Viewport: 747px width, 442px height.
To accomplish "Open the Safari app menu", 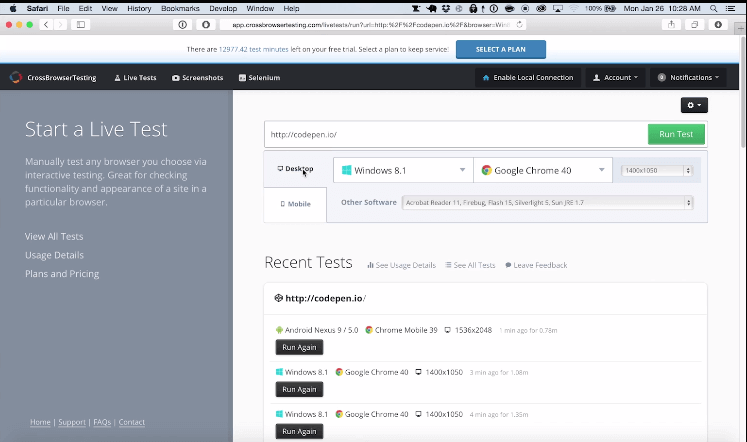I will 37,9.
